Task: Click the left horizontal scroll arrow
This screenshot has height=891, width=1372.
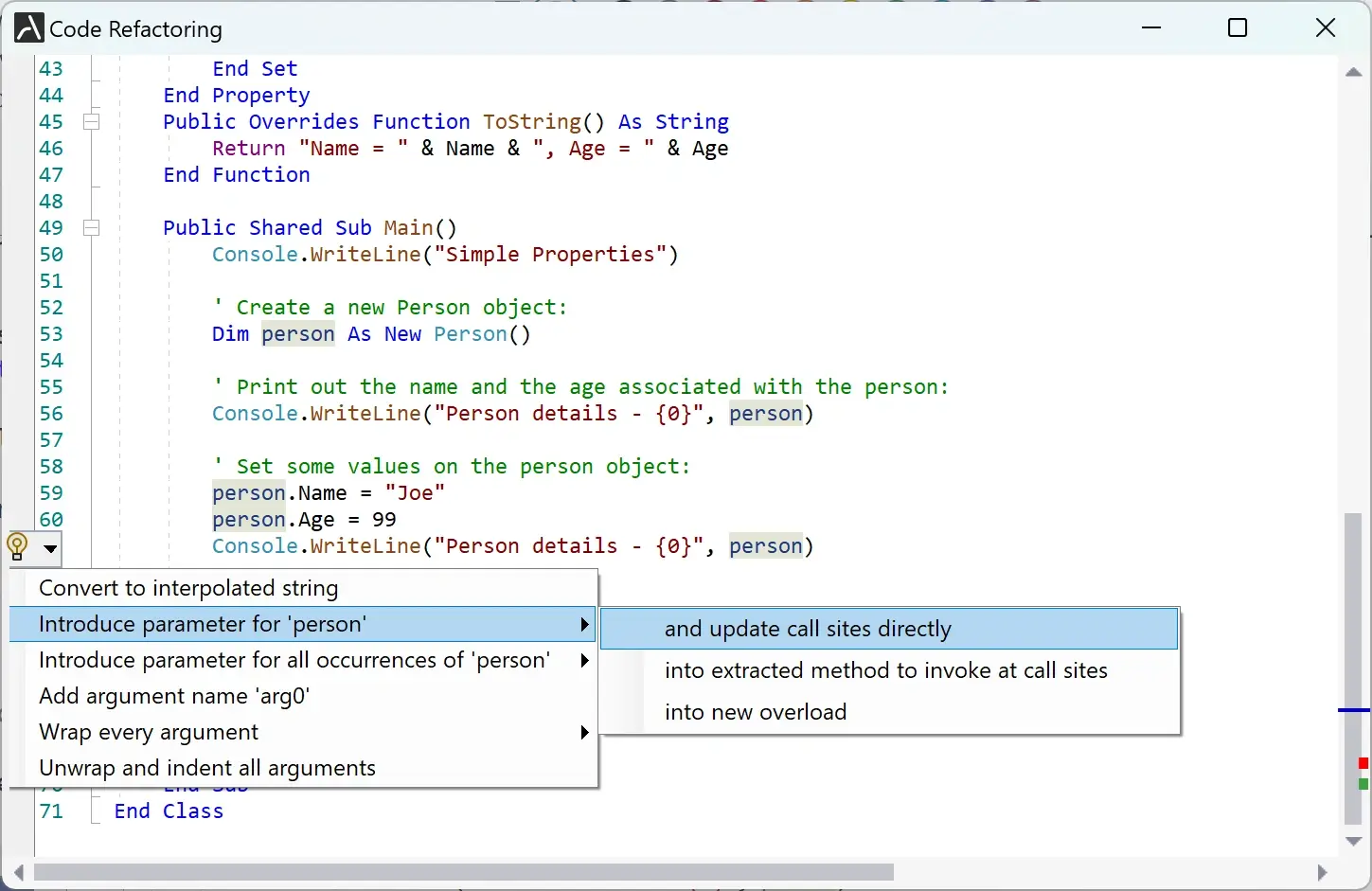Action: coord(17,873)
